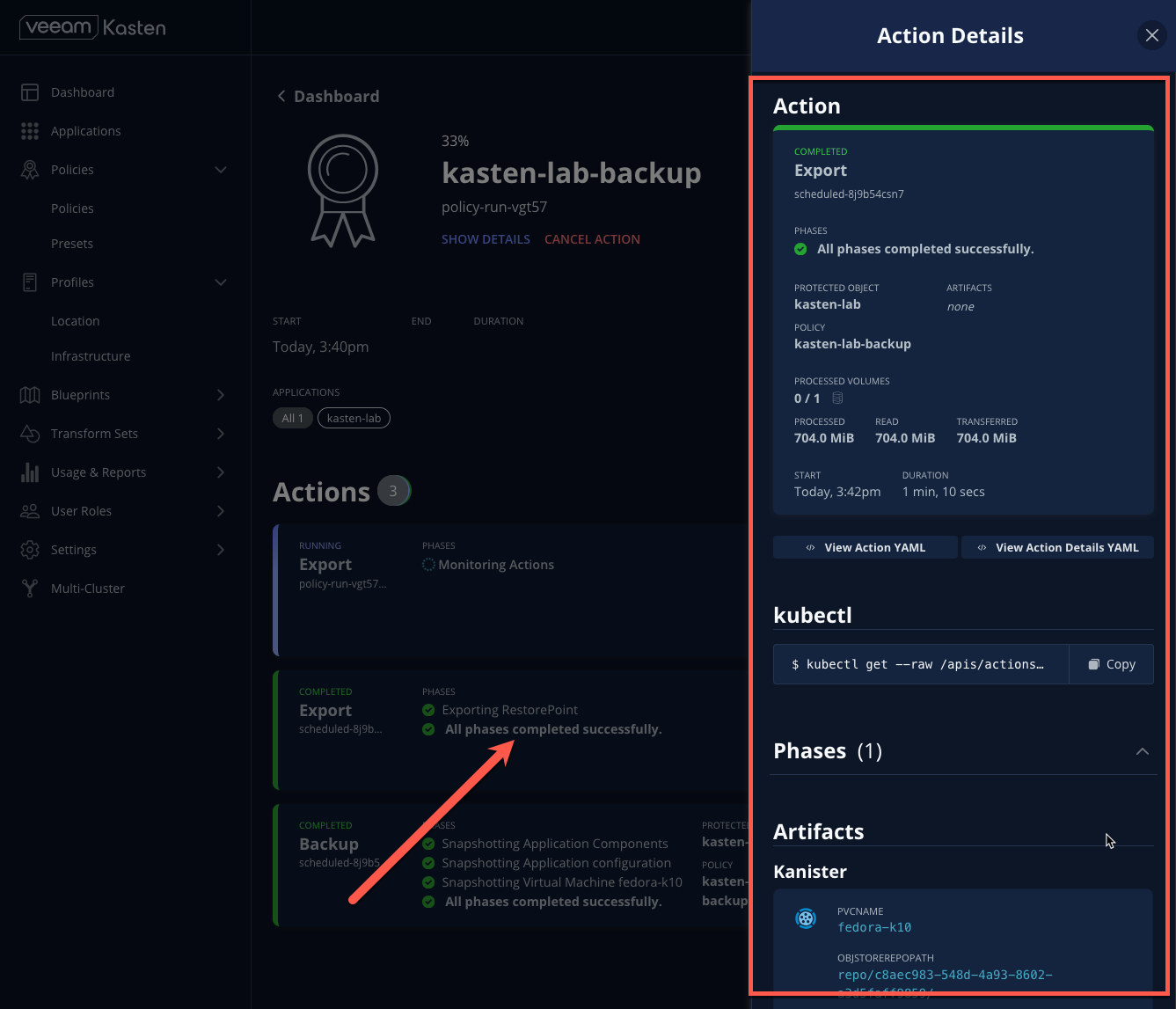Click the scheduled-8j9b54csn7 action ID
Screen dimensions: 1176x1009
pos(849,194)
